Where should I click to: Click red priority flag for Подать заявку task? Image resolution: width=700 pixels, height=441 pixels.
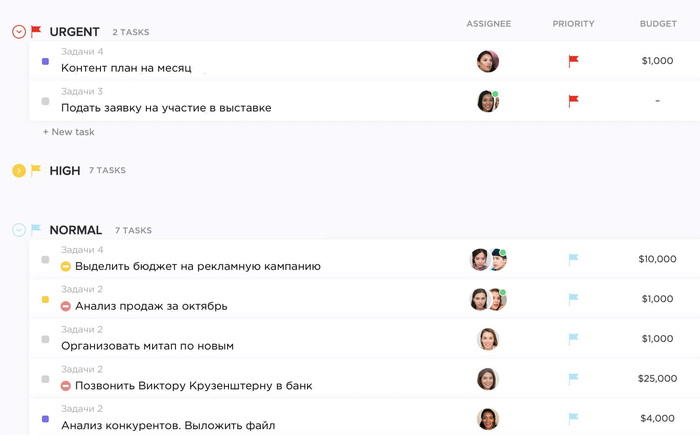573,101
